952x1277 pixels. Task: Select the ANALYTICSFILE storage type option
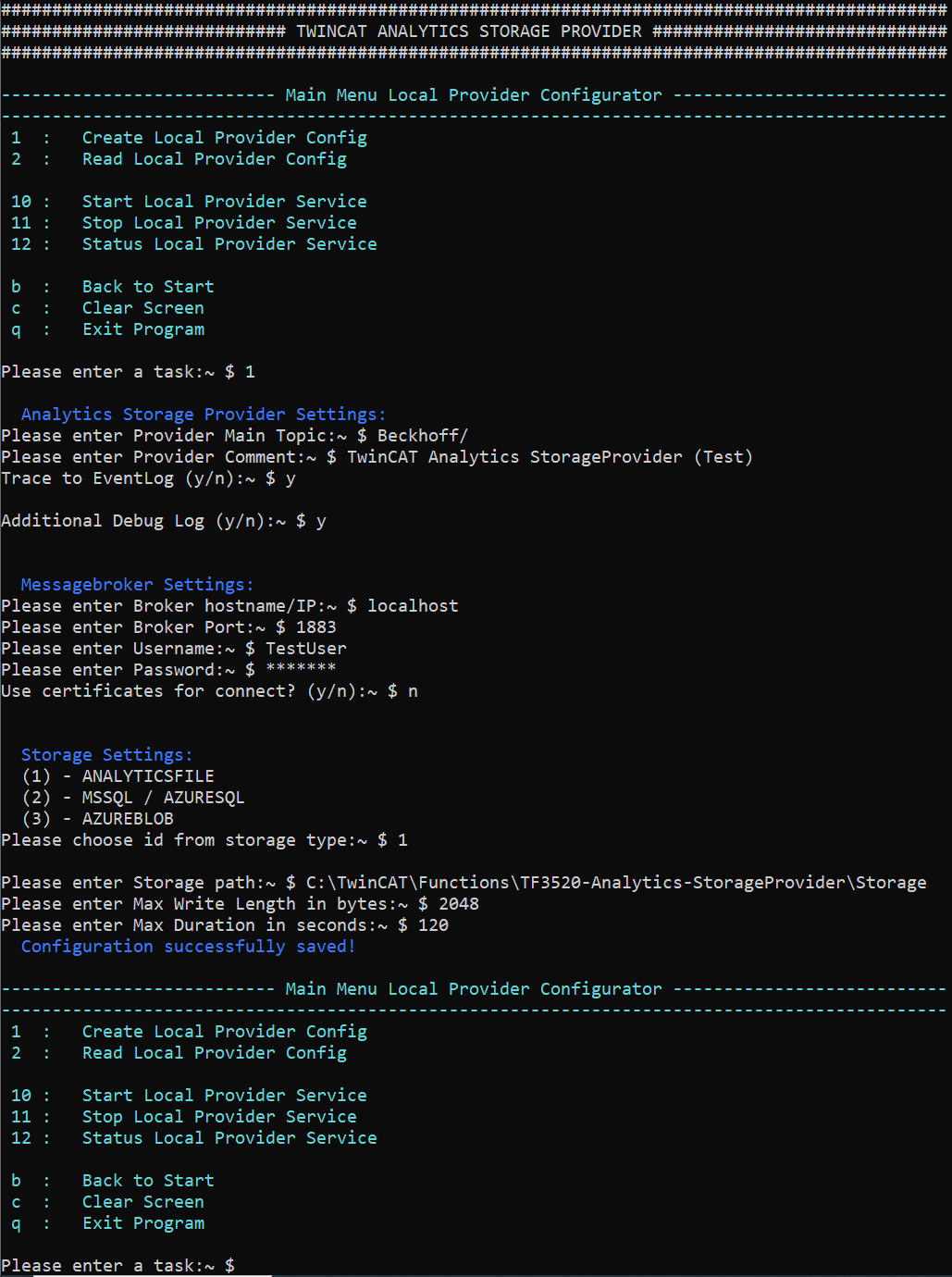[147, 776]
